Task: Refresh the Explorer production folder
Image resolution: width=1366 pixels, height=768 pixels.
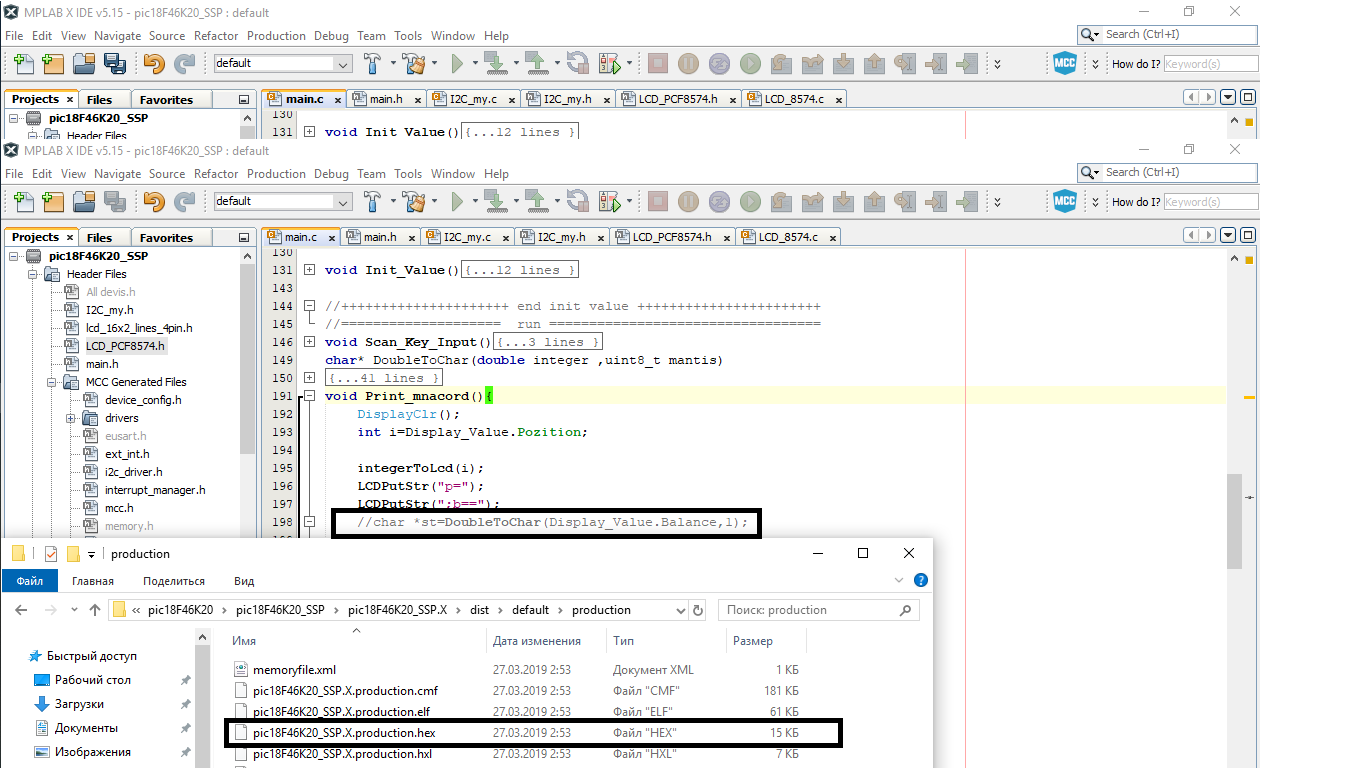Action: 698,610
